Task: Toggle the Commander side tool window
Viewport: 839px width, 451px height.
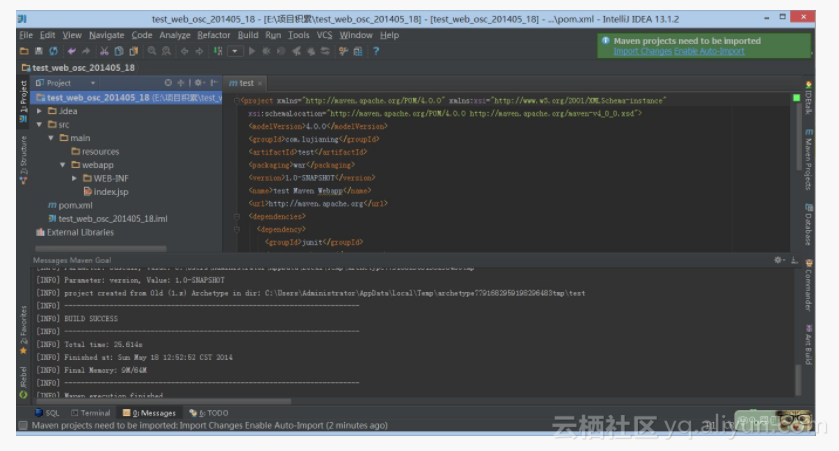Action: pyautogui.click(x=809, y=286)
